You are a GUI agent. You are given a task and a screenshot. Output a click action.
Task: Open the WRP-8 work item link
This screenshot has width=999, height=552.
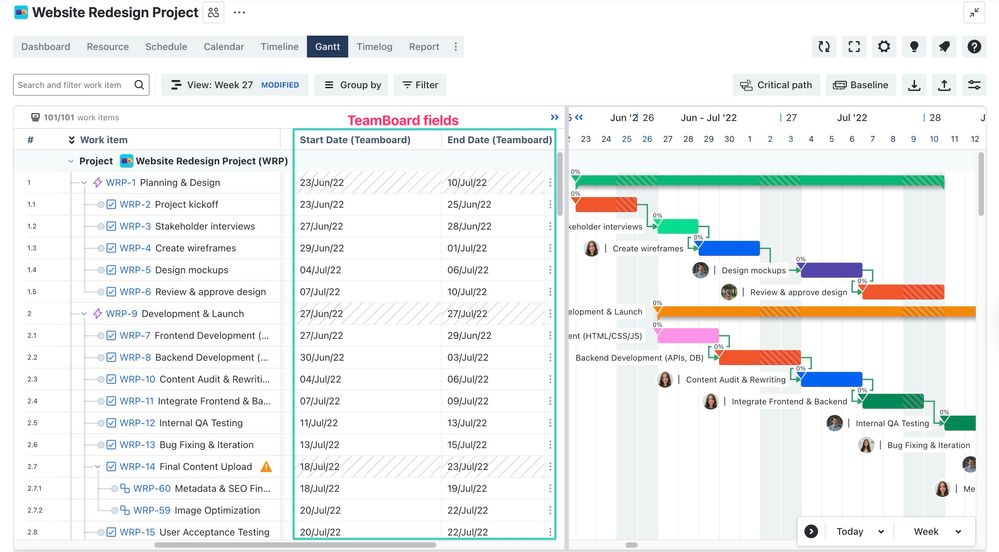tap(135, 358)
